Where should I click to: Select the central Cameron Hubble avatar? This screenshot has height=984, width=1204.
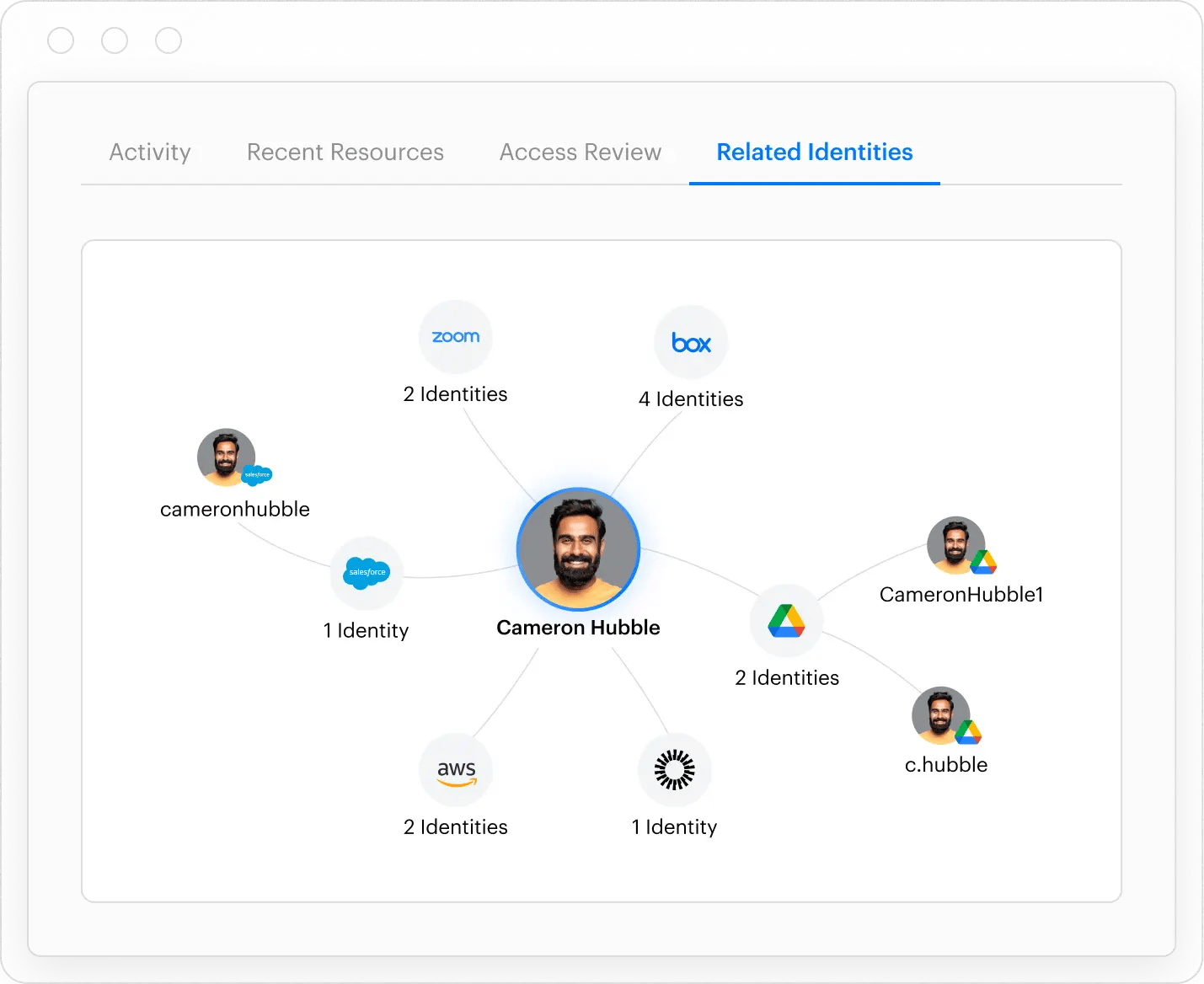point(578,549)
